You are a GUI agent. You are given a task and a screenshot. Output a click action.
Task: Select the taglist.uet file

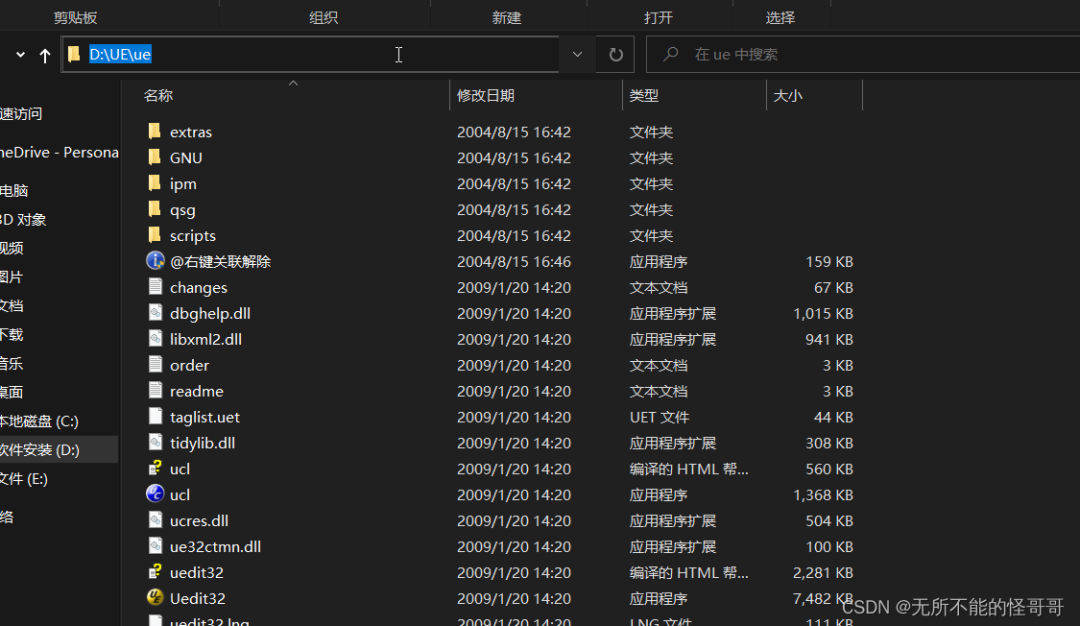pos(206,417)
